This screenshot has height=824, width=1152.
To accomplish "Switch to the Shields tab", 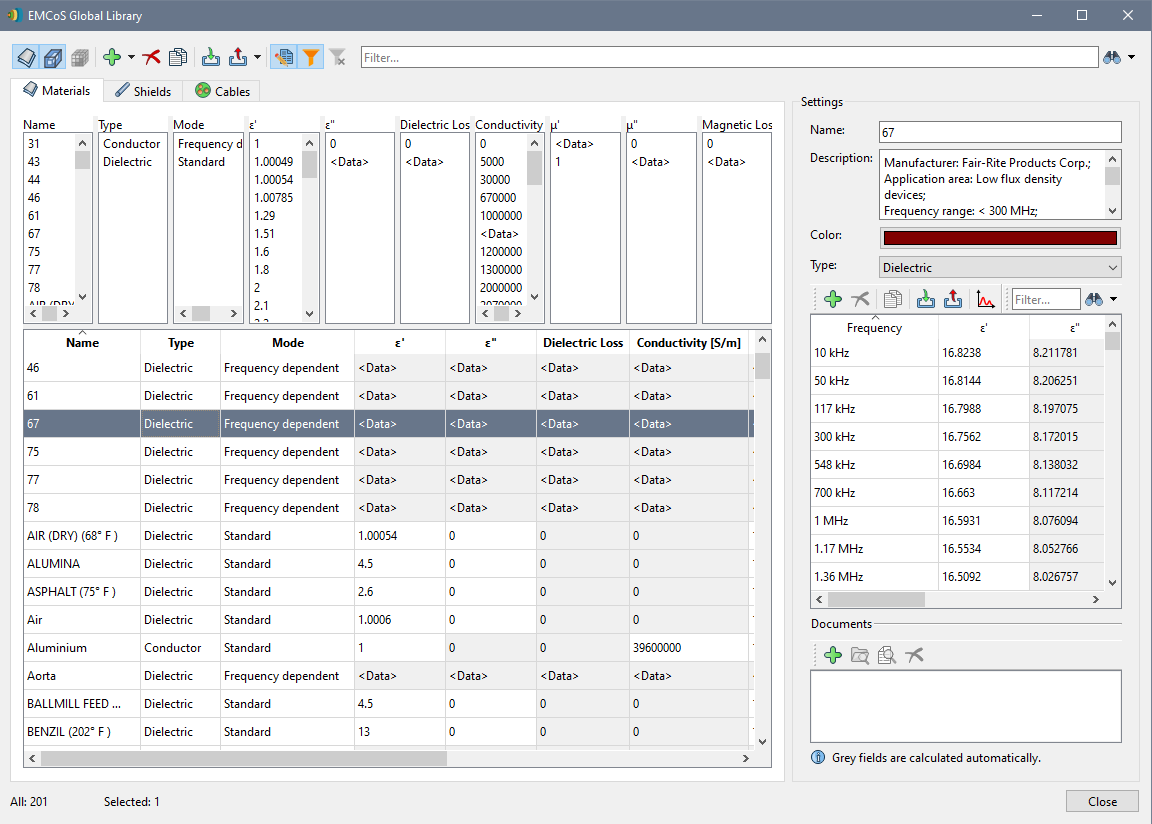I will click(x=144, y=91).
